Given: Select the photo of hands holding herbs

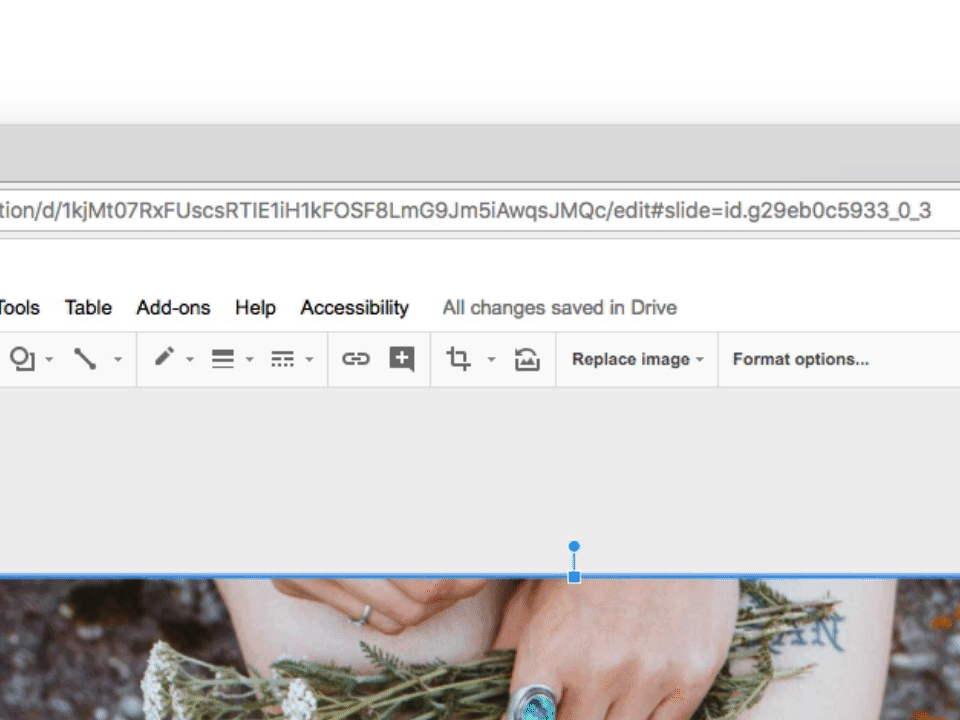Looking at the screenshot, I should tap(480, 649).
